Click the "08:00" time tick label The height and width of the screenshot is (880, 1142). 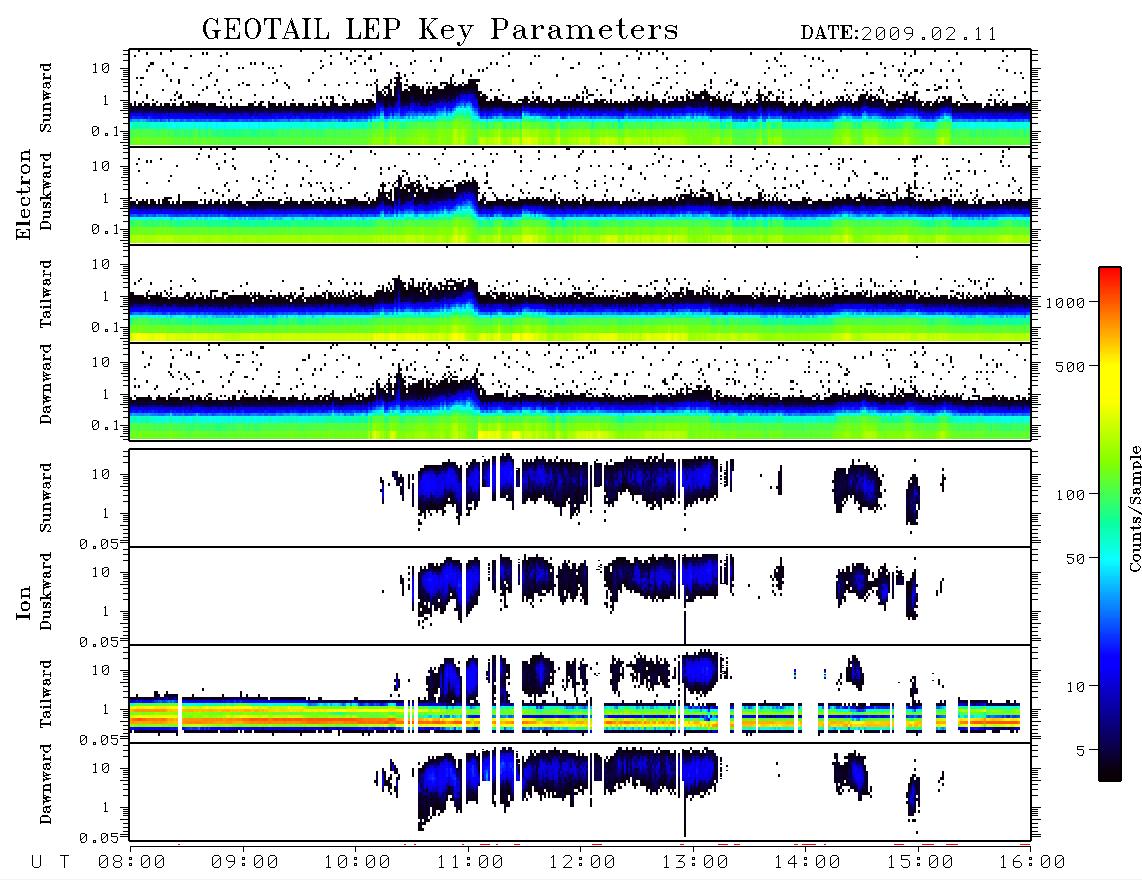[132, 863]
